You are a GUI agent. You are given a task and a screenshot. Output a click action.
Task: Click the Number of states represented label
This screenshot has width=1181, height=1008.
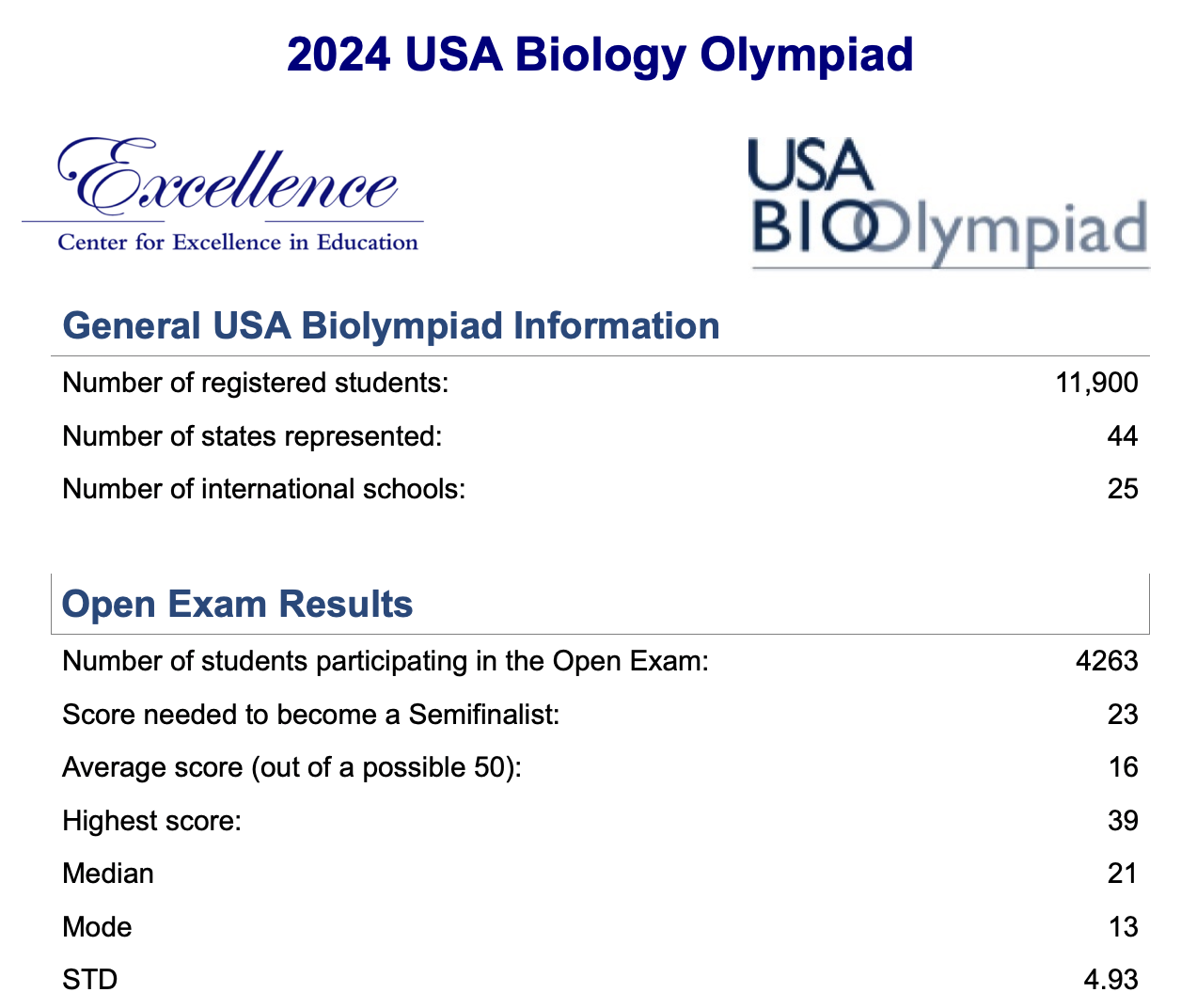click(252, 436)
